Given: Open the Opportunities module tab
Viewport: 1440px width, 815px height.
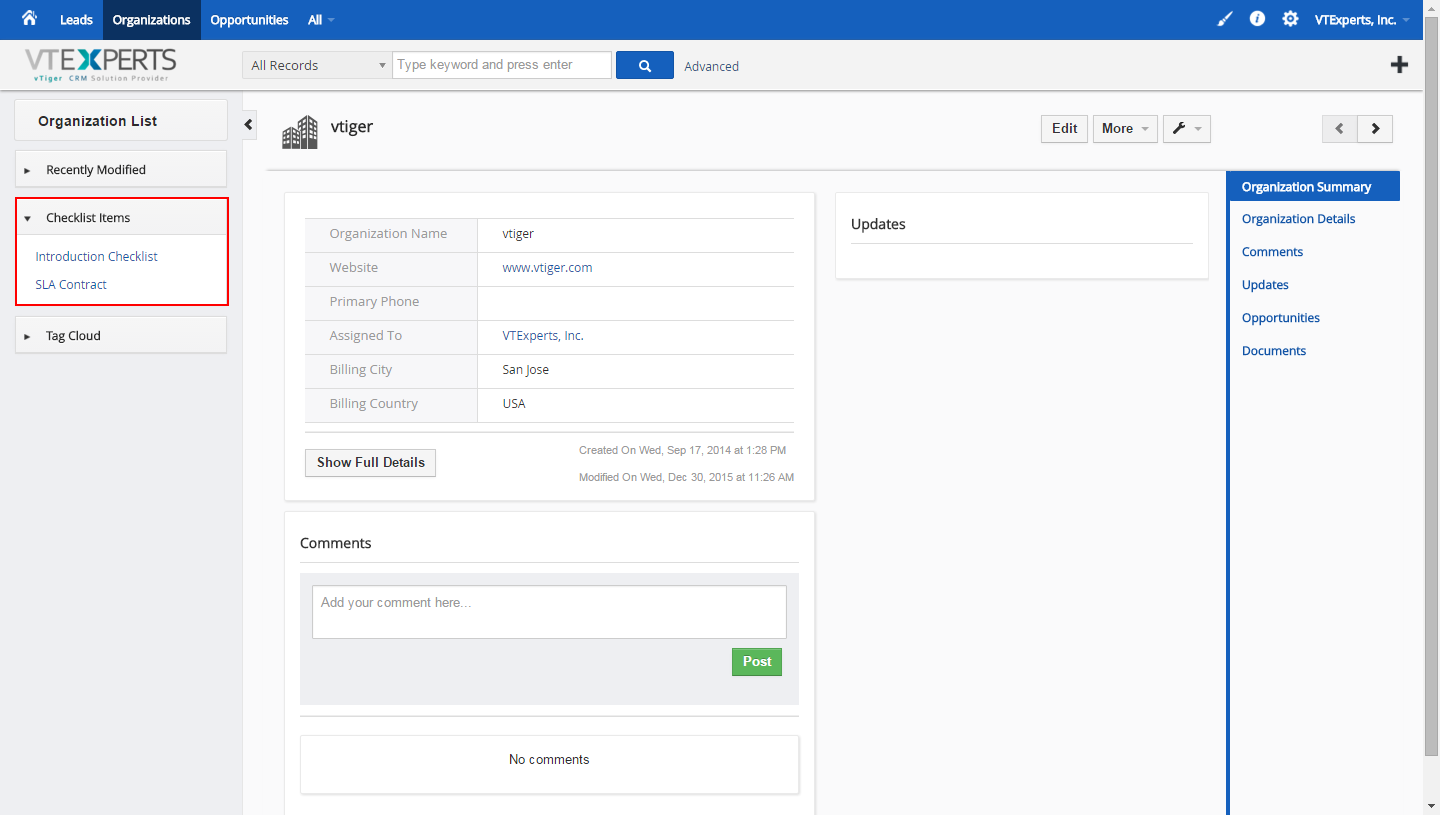Looking at the screenshot, I should click(x=249, y=20).
